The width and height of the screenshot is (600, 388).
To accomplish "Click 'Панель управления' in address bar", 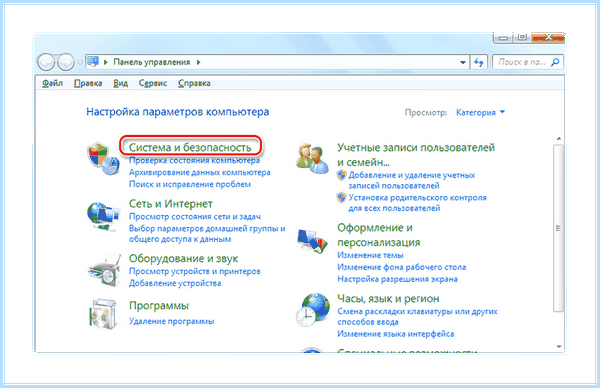I will click(x=152, y=62).
